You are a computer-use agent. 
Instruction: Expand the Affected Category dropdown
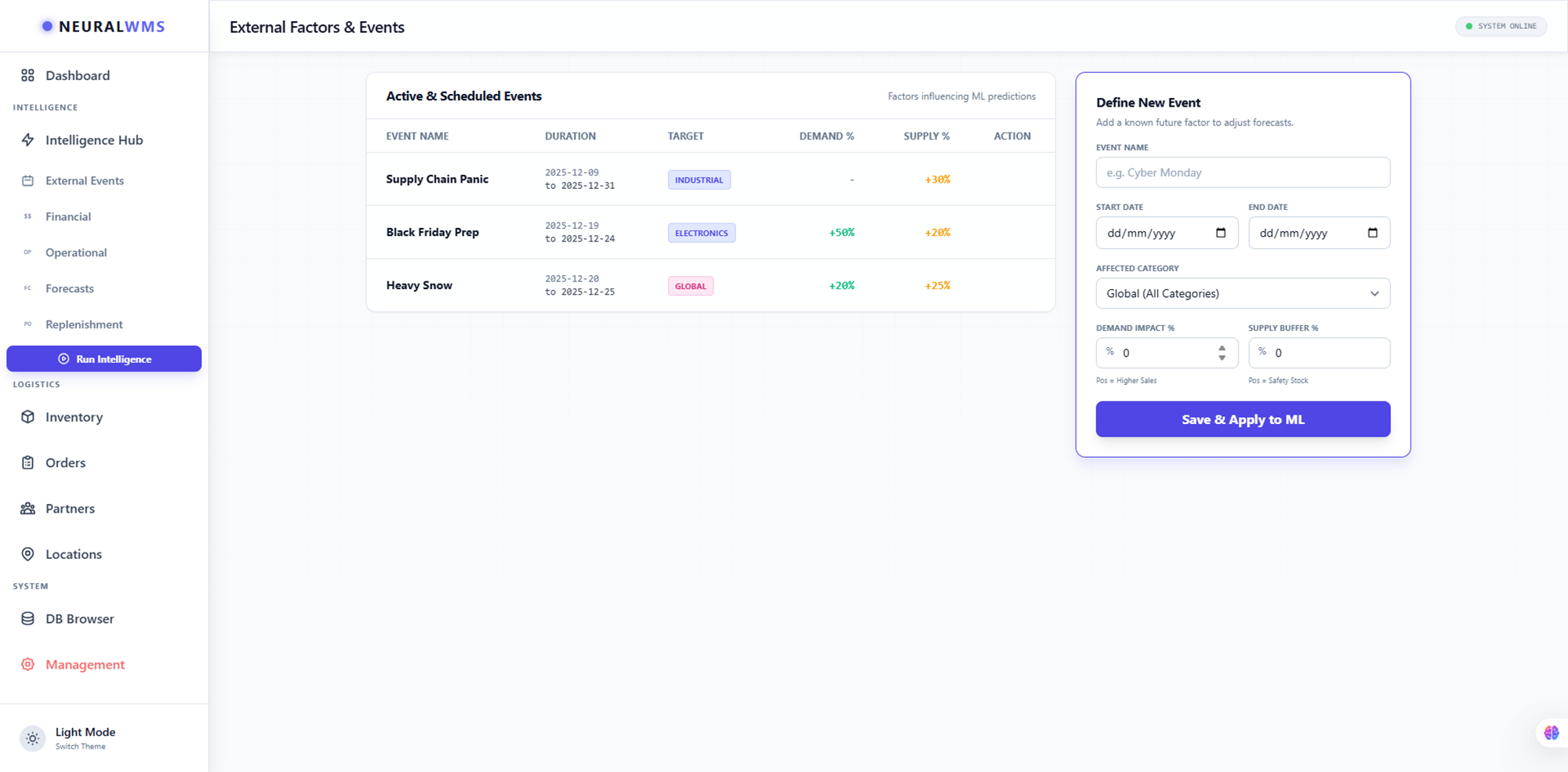tap(1243, 293)
